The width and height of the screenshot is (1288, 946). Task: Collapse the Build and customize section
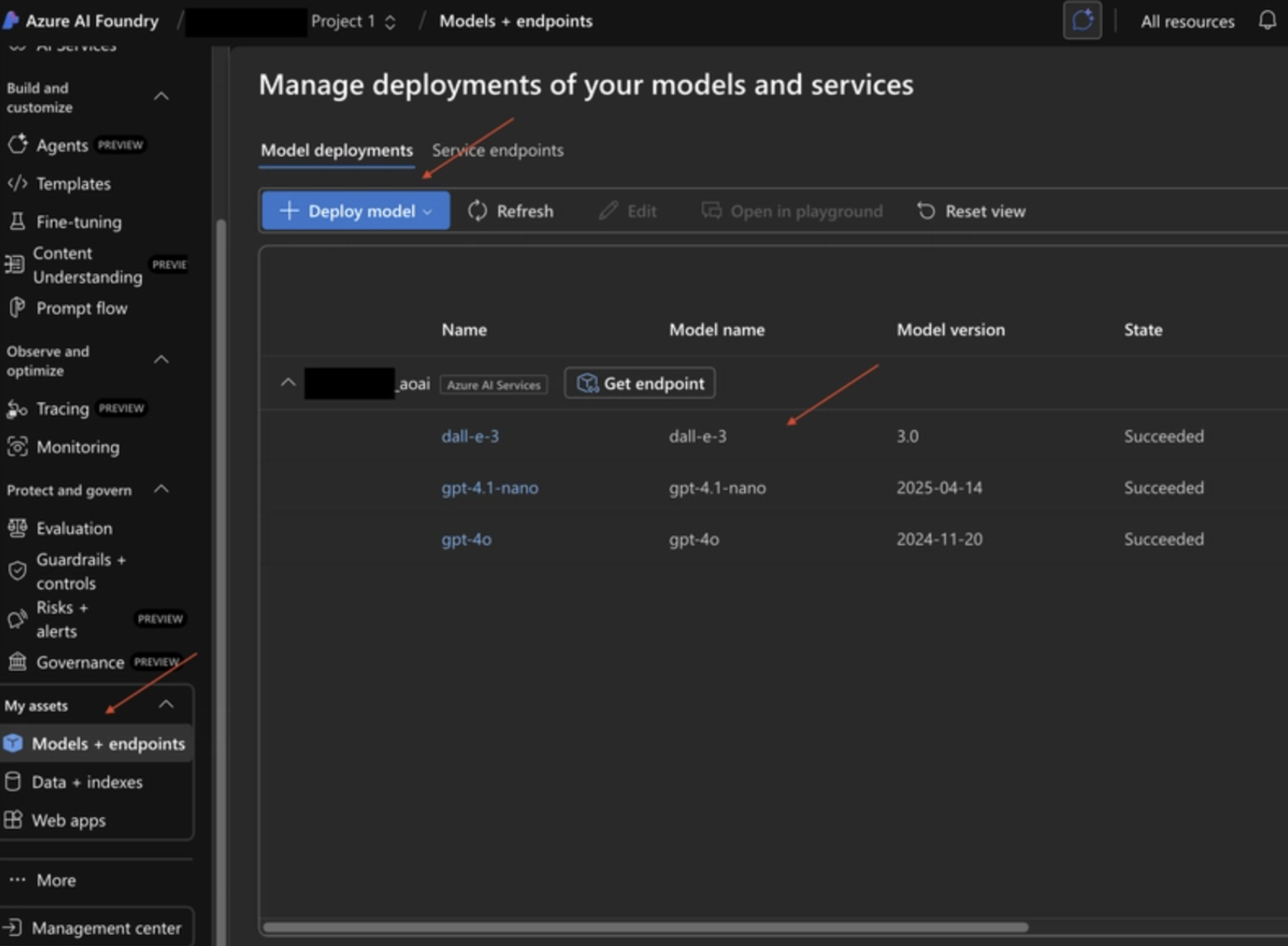click(162, 96)
